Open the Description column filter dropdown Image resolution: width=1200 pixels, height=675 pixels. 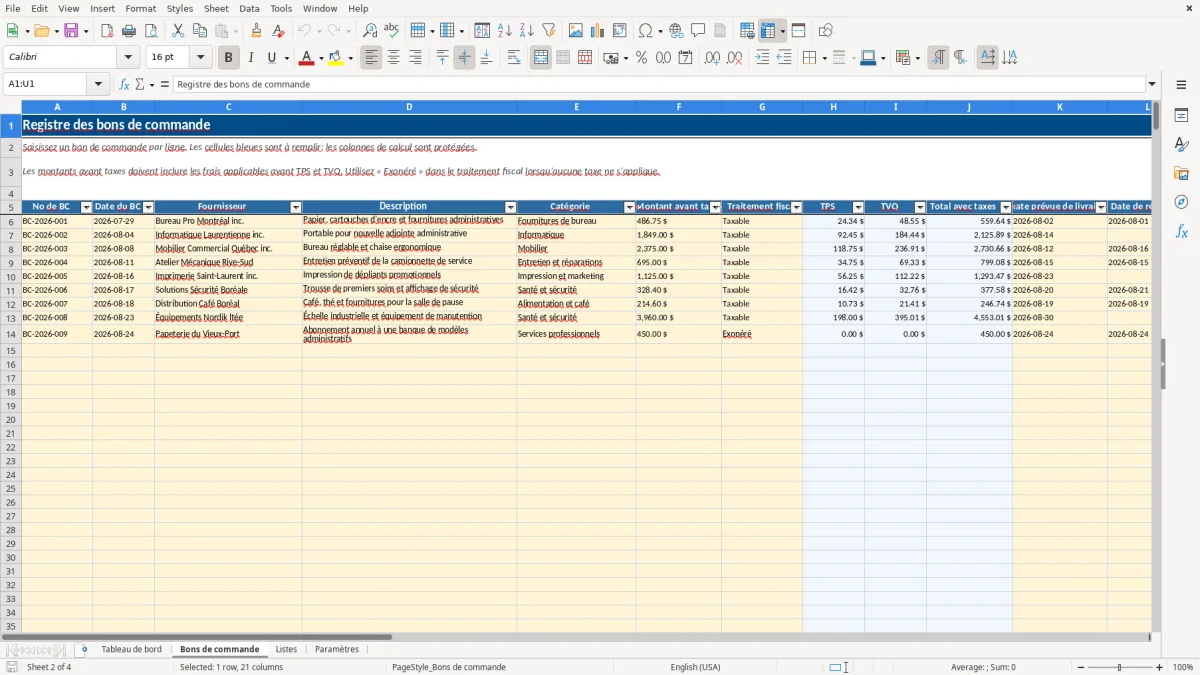(511, 207)
